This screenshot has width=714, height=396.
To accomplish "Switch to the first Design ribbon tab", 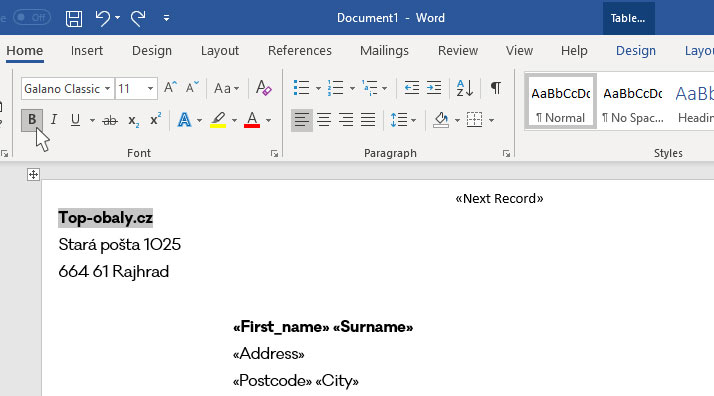I will coord(152,51).
